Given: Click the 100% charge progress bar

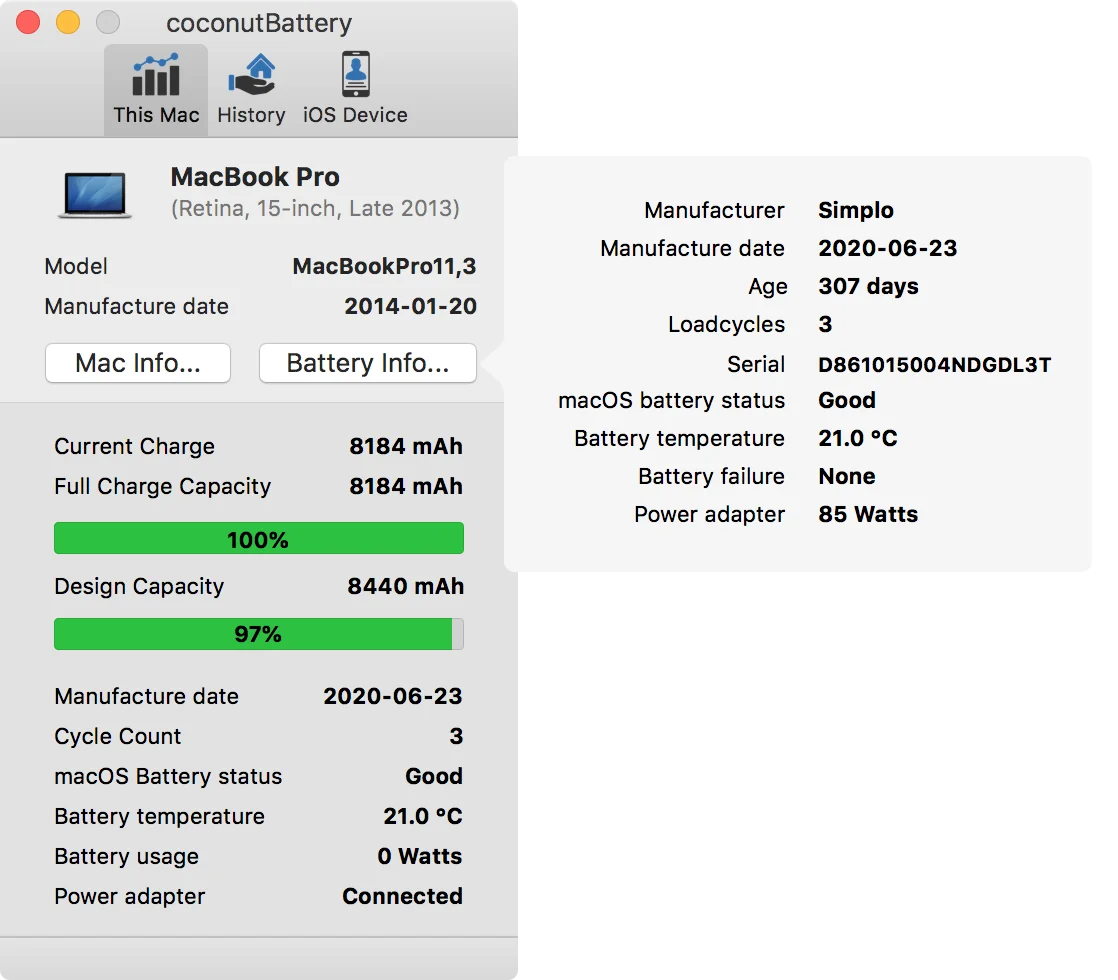Looking at the screenshot, I should click(x=259, y=539).
